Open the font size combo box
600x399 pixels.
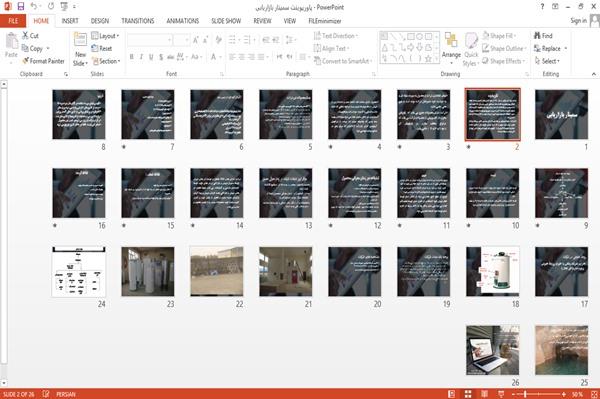(x=181, y=40)
